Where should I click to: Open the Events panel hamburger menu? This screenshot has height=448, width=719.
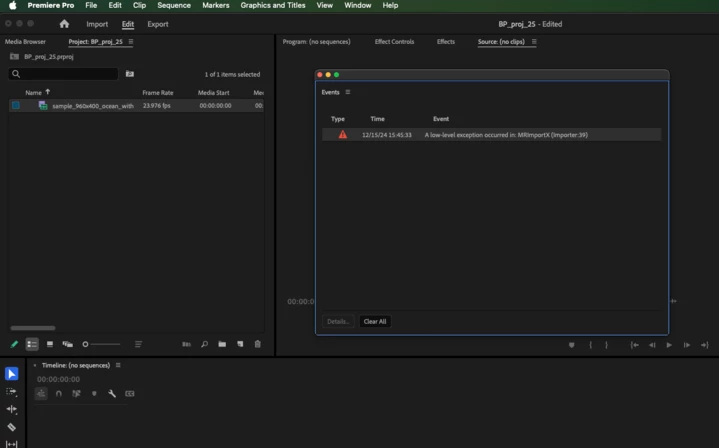(348, 92)
